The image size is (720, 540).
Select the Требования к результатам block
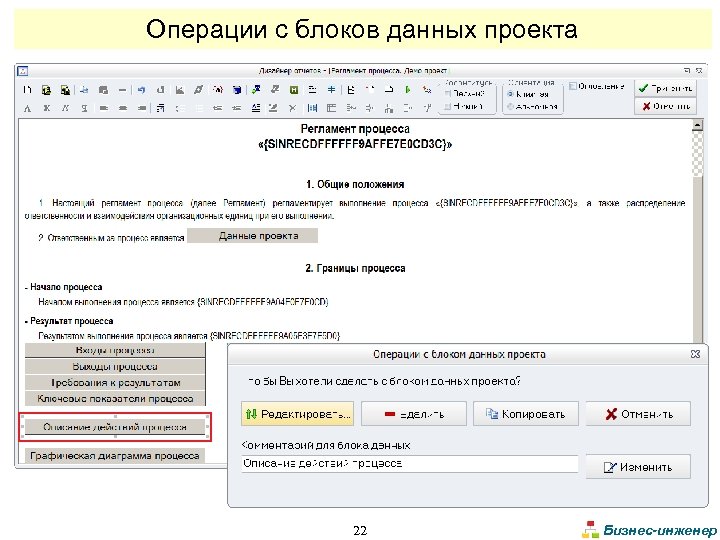coord(115,382)
